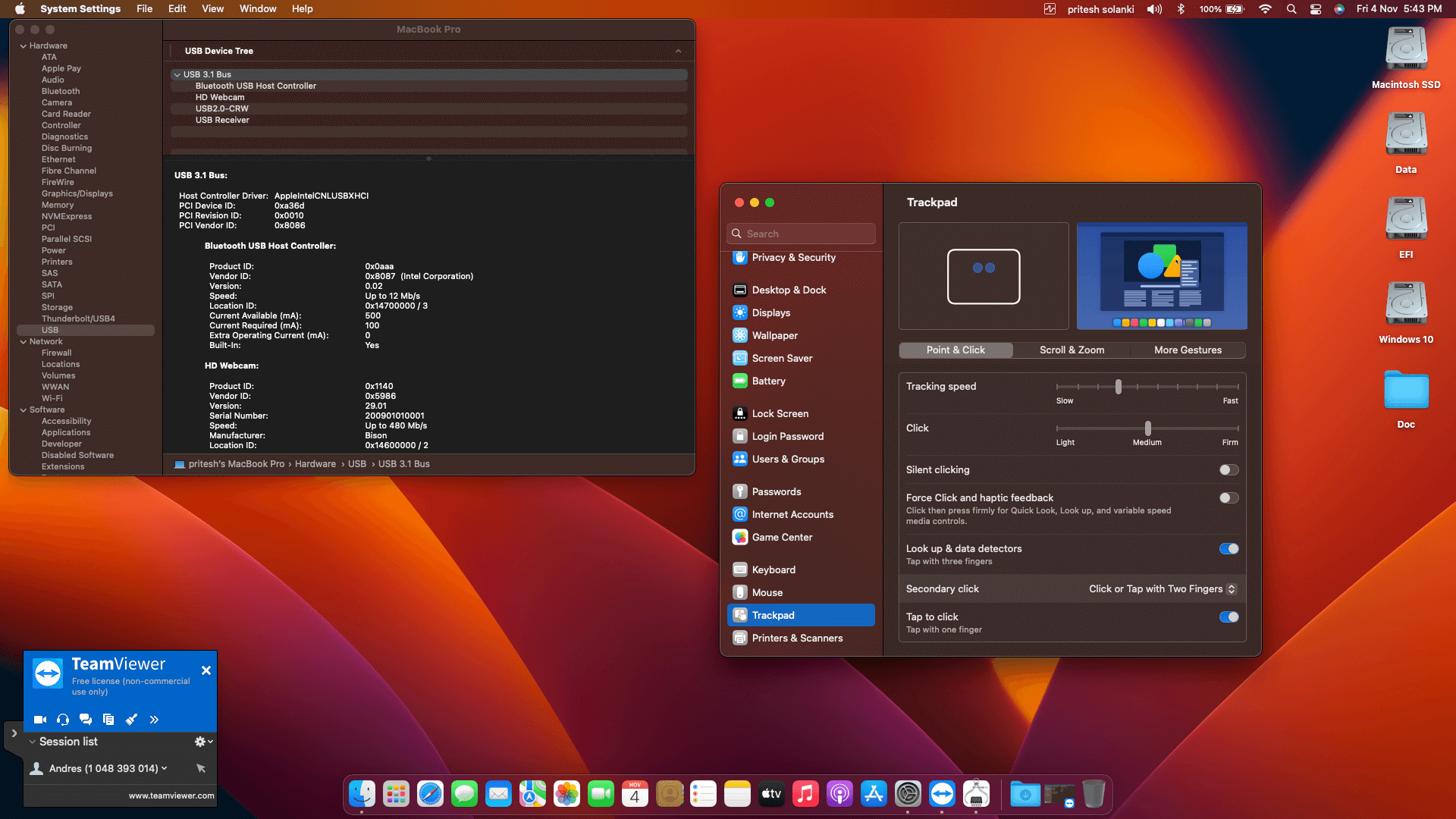Click the System Settings search field

point(800,233)
